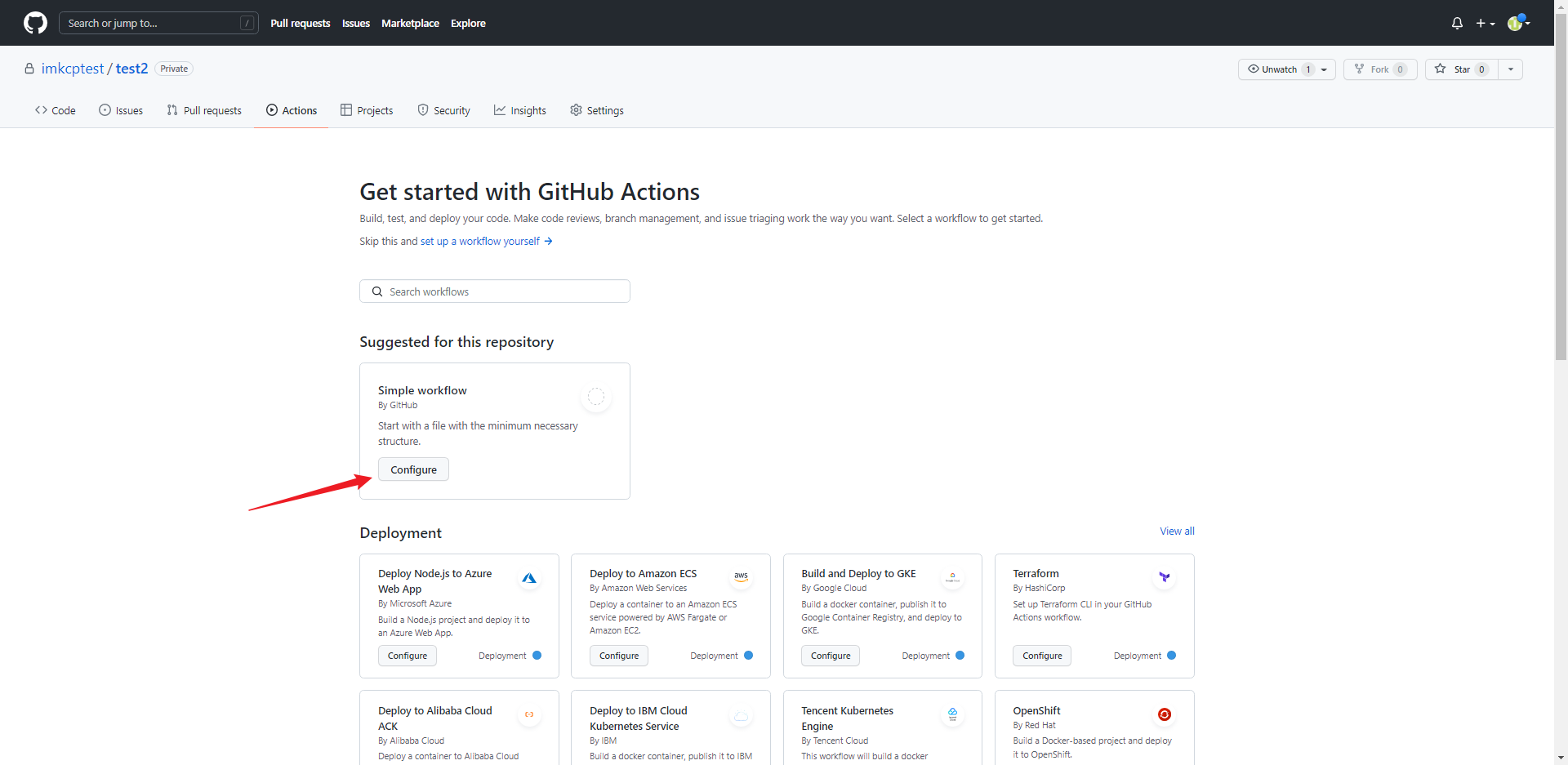This screenshot has height=765, width=1568.
Task: Switch to the Insights tab
Action: (520, 110)
